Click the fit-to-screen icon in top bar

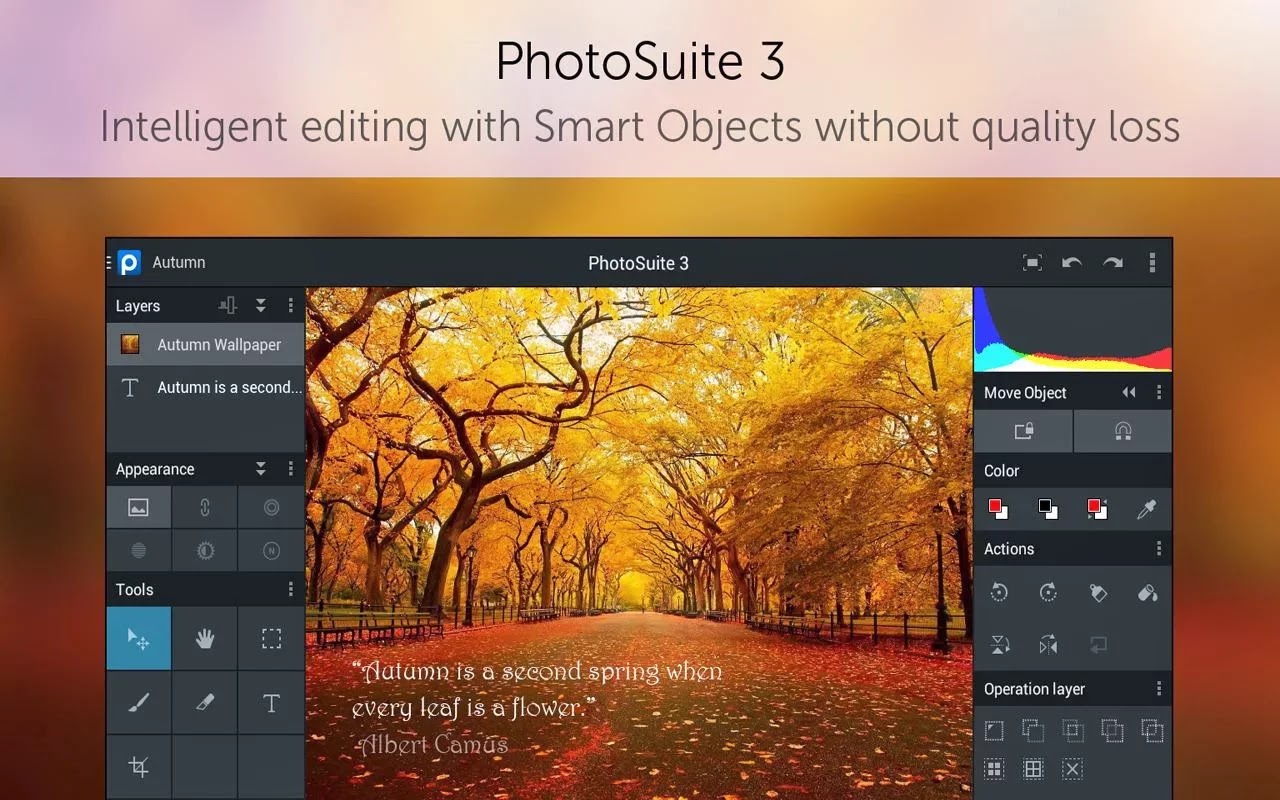point(1032,263)
